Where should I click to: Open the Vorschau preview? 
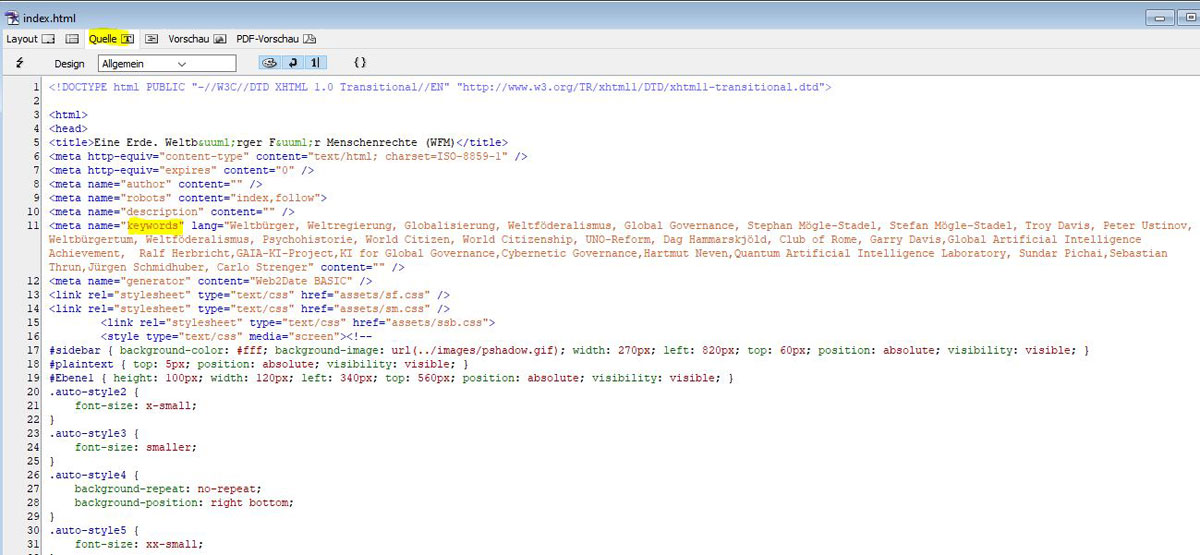pyautogui.click(x=188, y=39)
